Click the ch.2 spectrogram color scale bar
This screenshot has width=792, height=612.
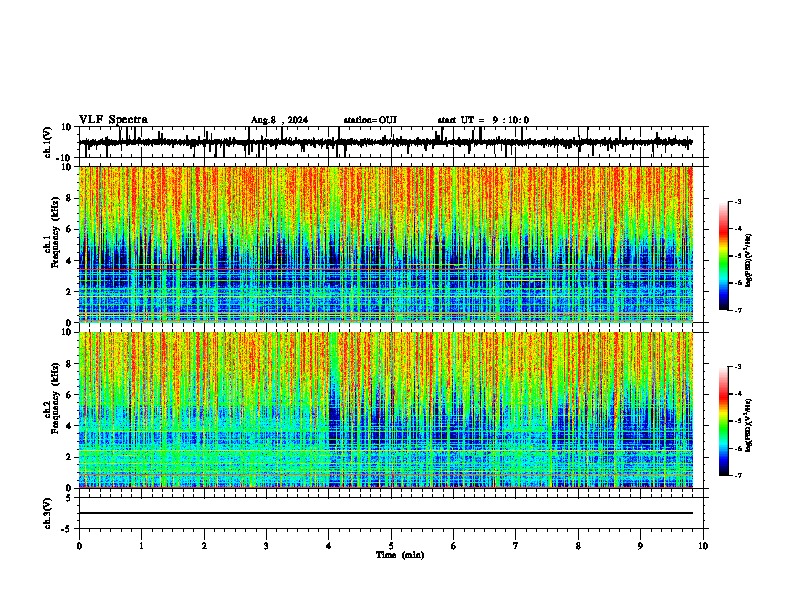724,421
